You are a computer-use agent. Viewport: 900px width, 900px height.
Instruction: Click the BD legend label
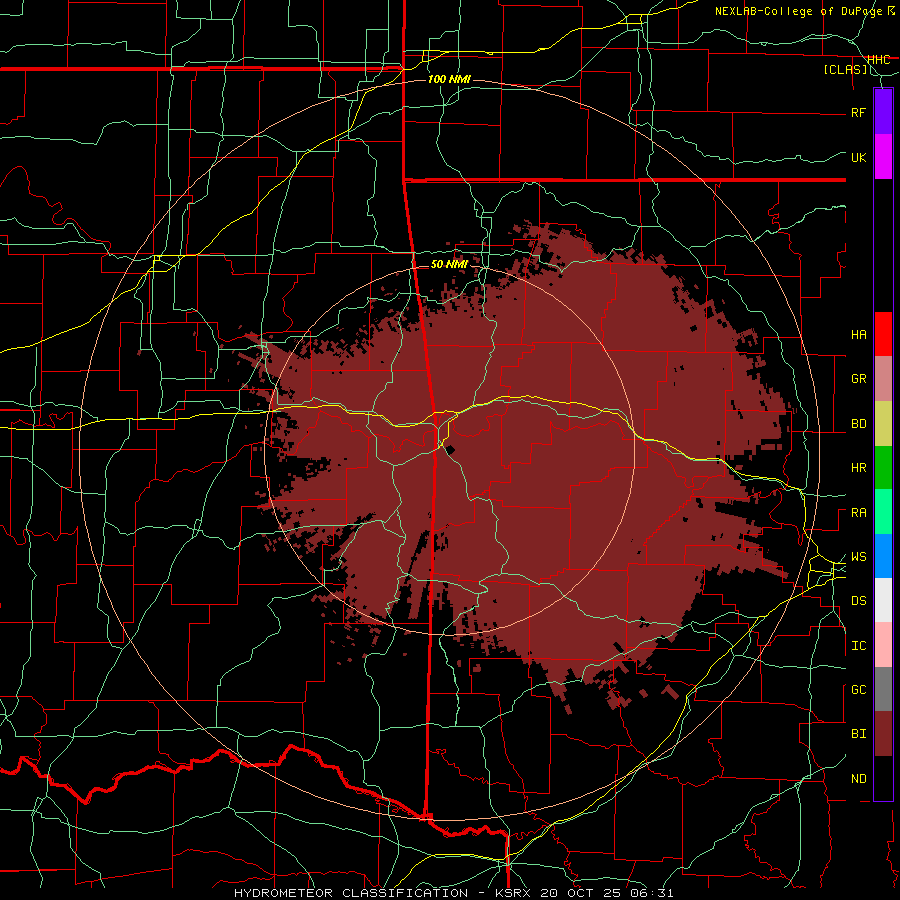858,424
